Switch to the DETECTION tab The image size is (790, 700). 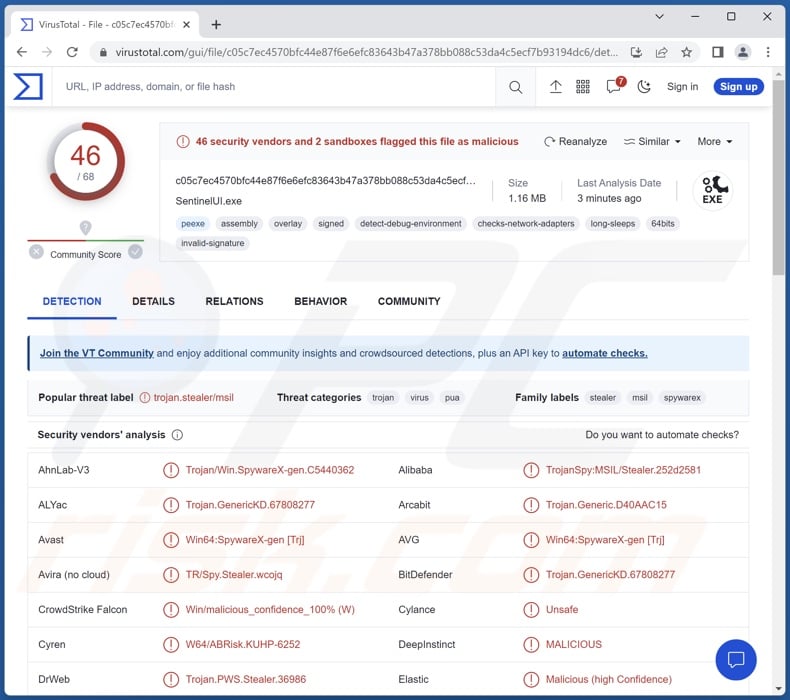[x=72, y=301]
